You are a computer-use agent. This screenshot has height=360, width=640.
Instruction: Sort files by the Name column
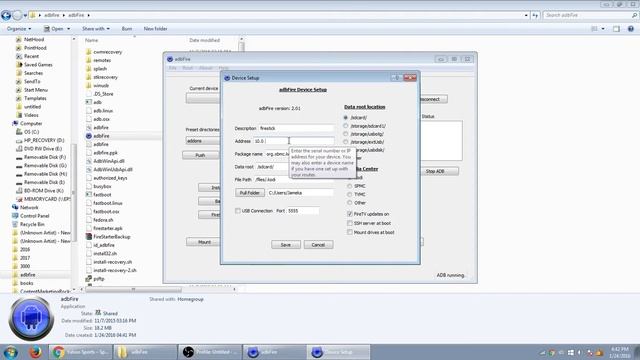coord(91,40)
